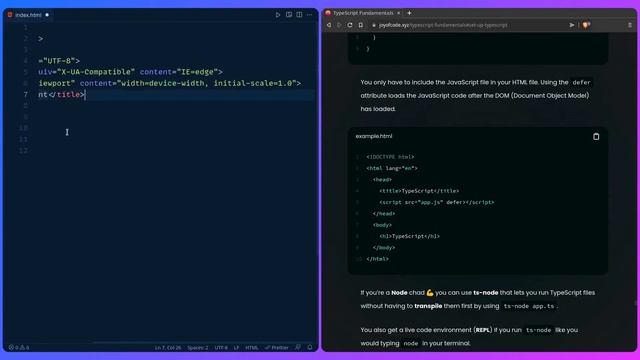Screen dimensions: 640x360
Task: Click the inline 'defer' code word
Action: point(581,82)
